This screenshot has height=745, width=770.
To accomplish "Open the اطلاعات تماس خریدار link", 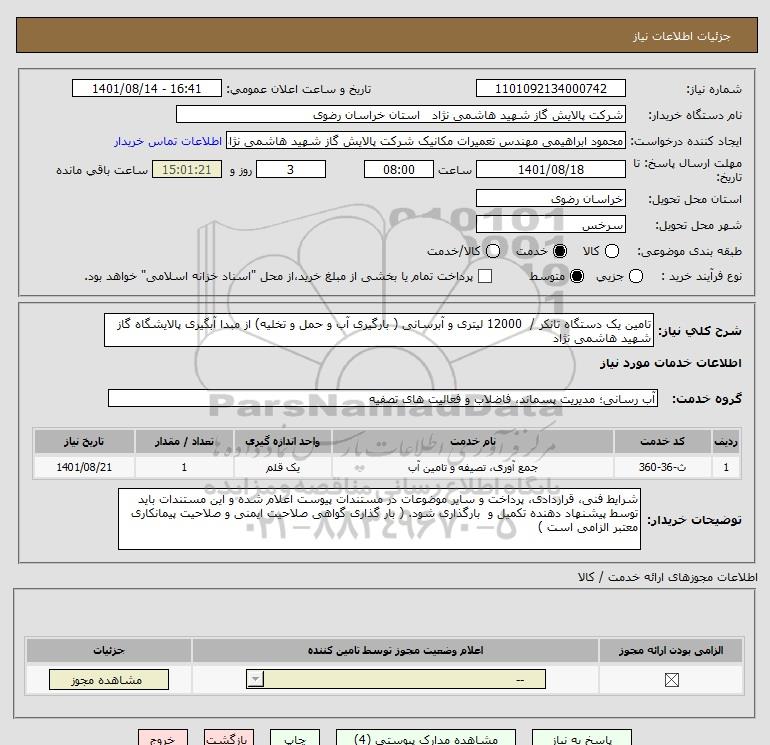I will (x=168, y=141).
